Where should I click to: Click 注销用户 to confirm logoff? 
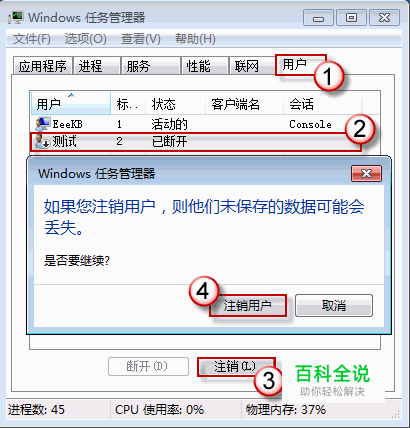pyautogui.click(x=248, y=305)
